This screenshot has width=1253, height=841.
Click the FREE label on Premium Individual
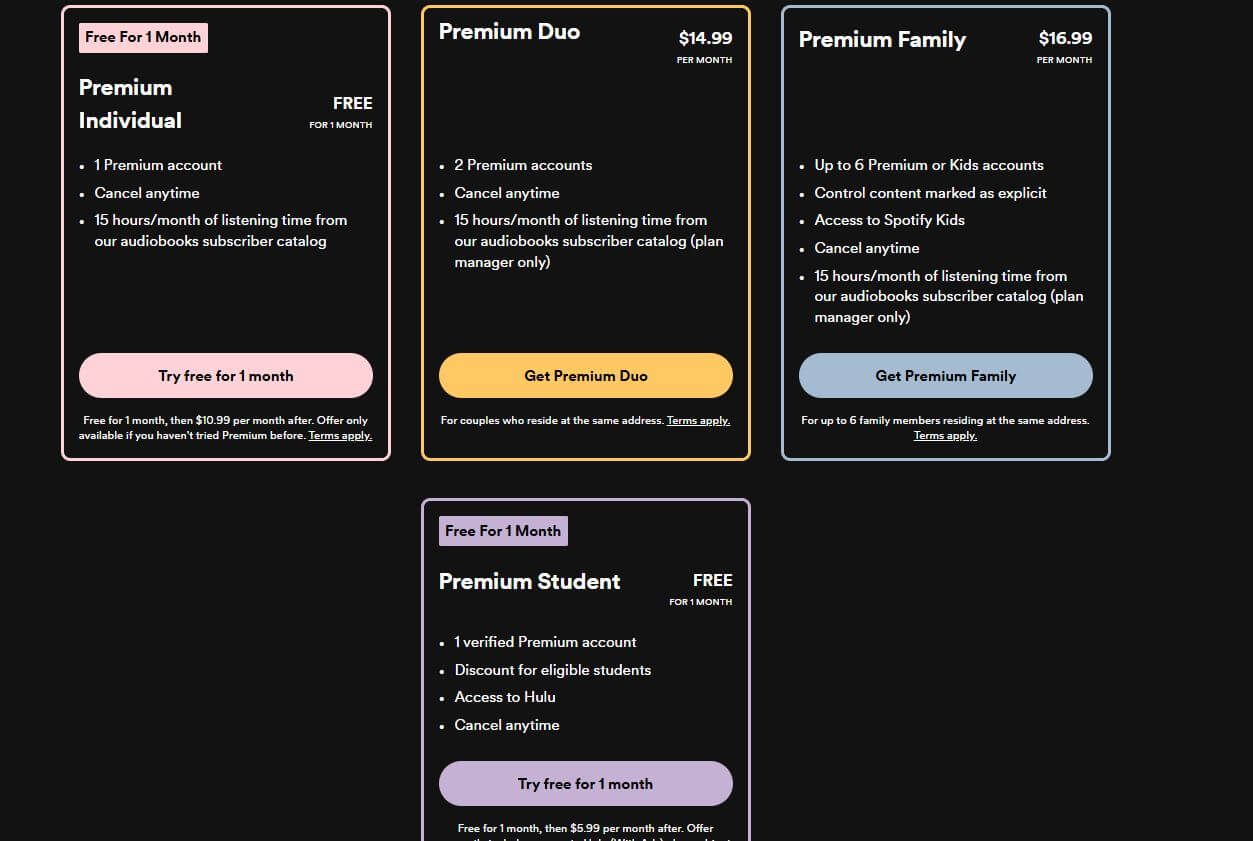pyautogui.click(x=353, y=103)
